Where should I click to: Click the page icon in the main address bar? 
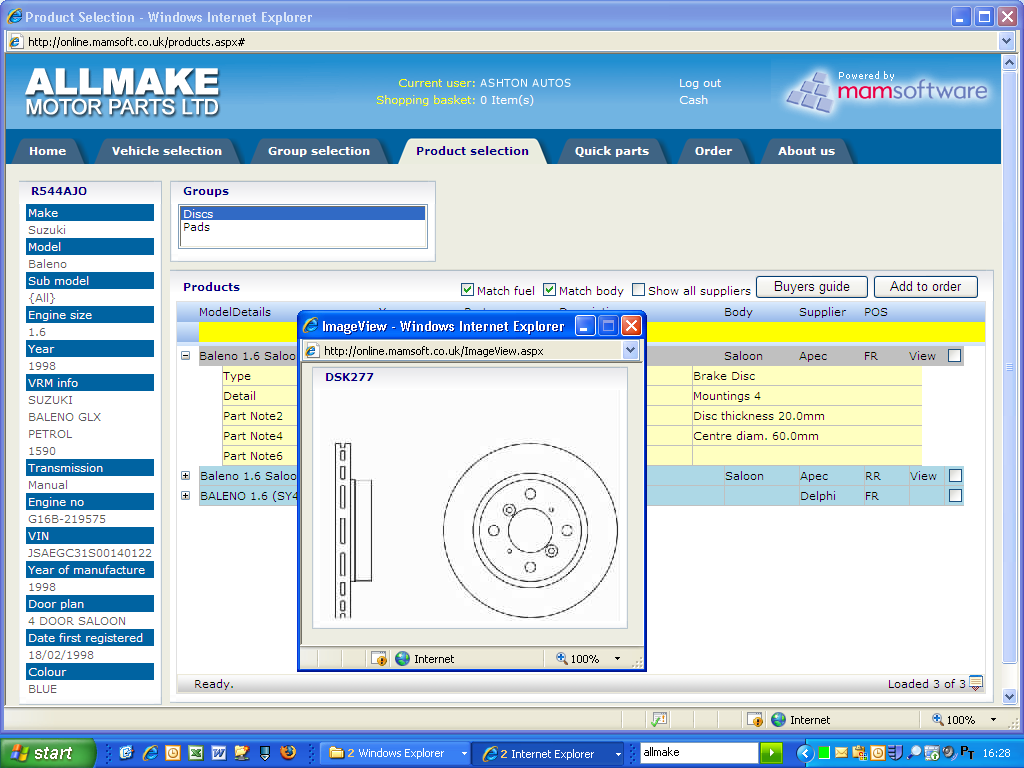pos(16,42)
